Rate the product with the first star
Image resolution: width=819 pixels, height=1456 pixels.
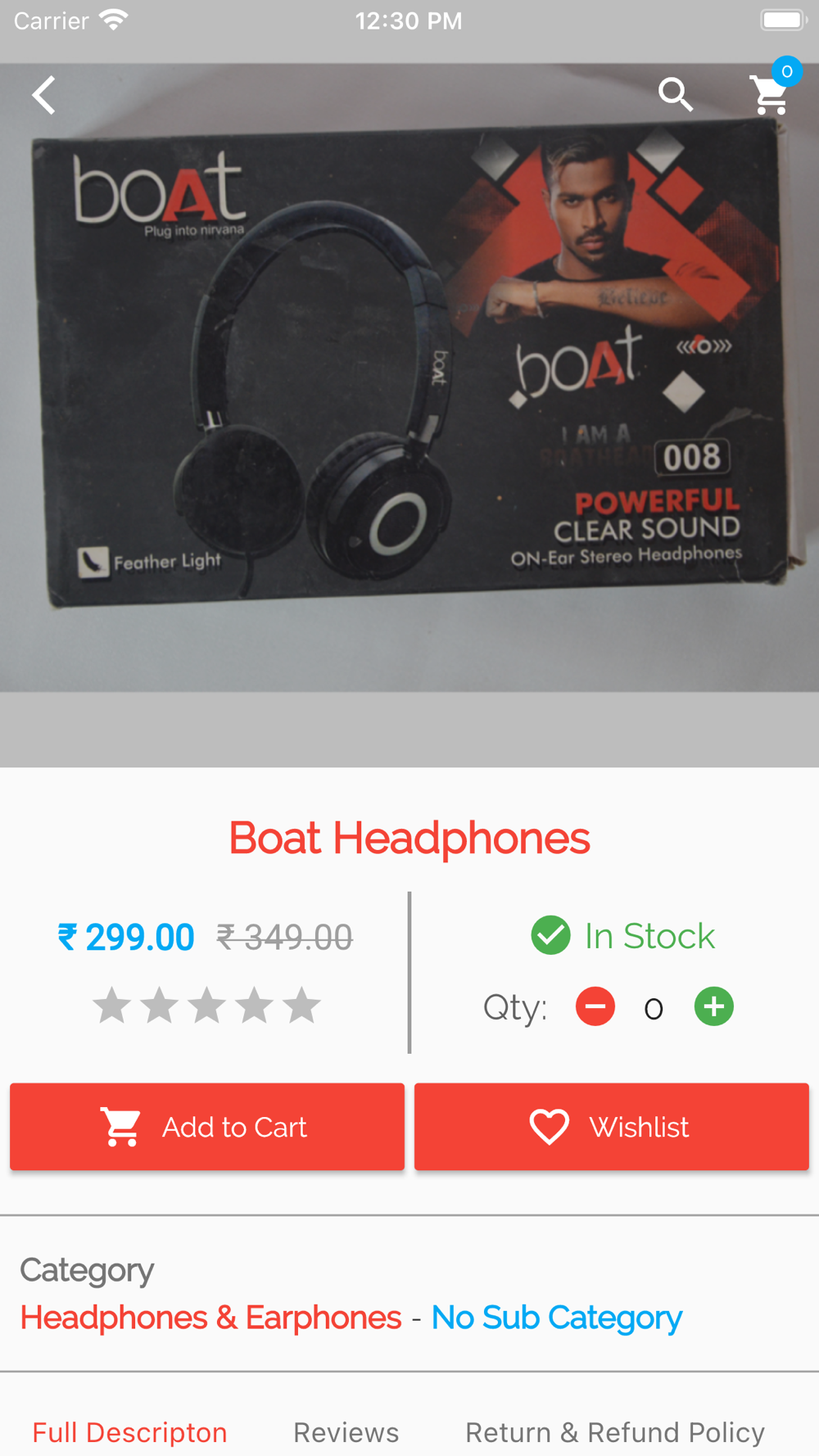(x=112, y=1005)
